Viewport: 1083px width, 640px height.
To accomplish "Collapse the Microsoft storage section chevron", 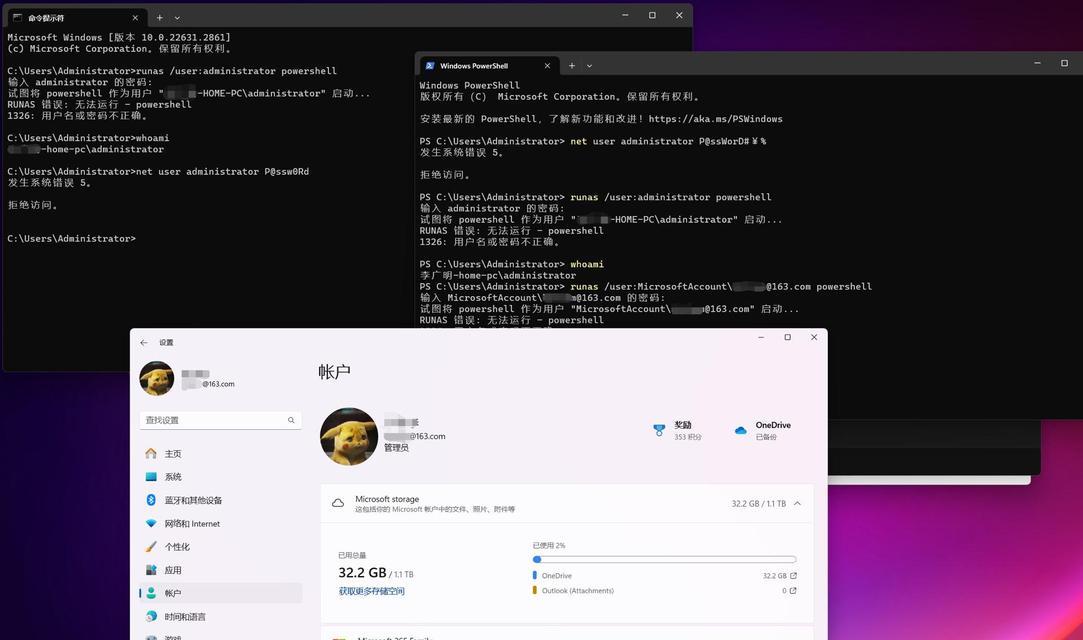I will click(797, 503).
